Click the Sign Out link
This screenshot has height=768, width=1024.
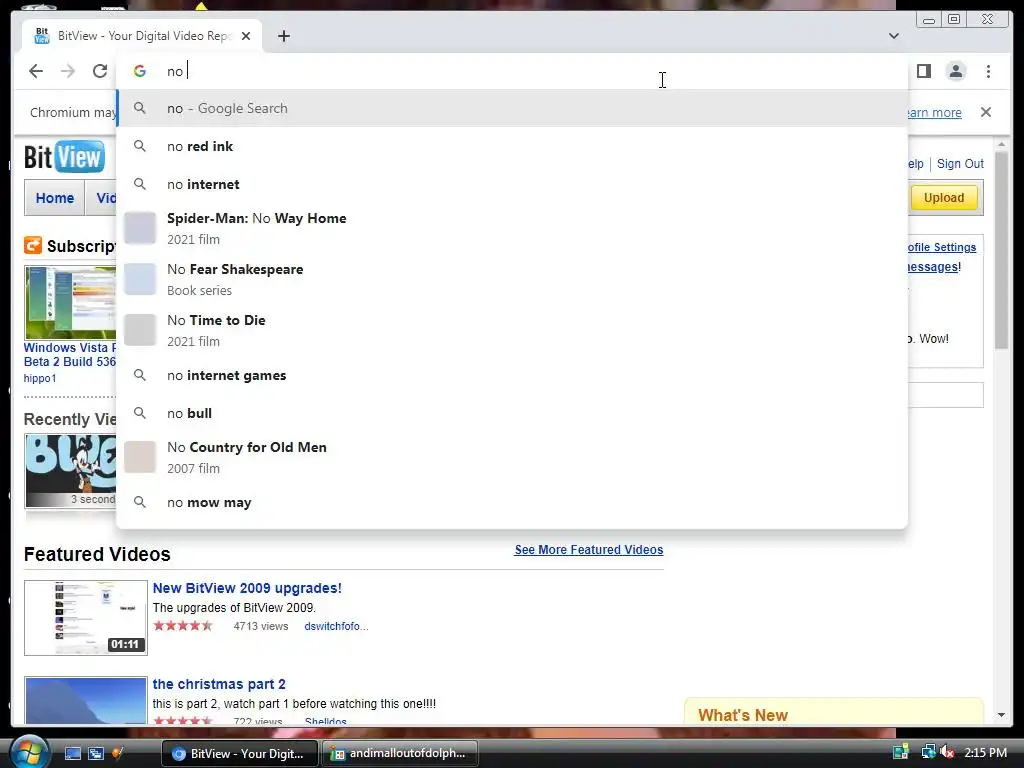click(960, 164)
